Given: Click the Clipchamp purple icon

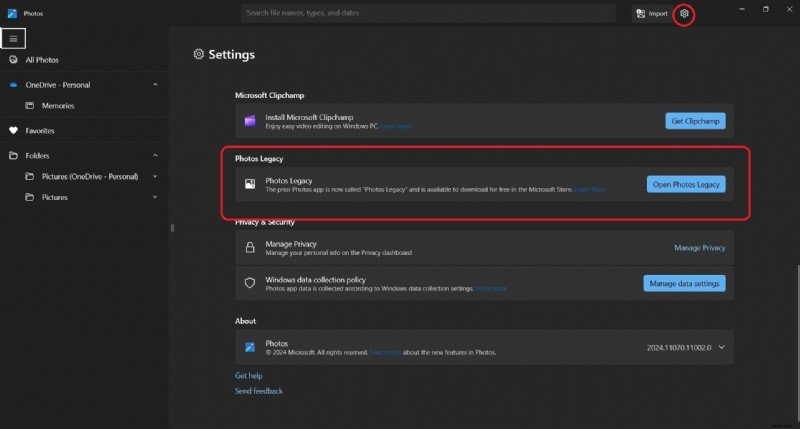Looking at the screenshot, I should pos(250,121).
